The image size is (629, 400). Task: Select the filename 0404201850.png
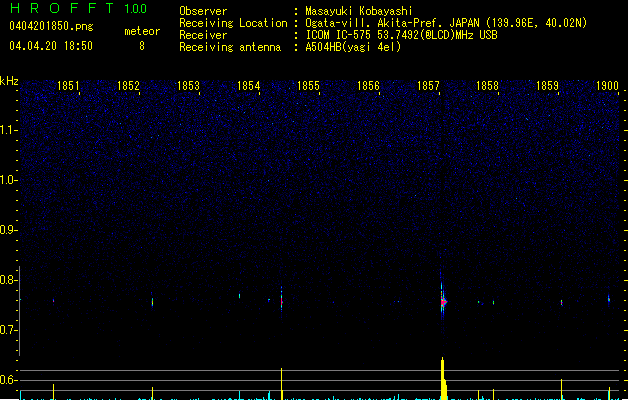coord(51,26)
